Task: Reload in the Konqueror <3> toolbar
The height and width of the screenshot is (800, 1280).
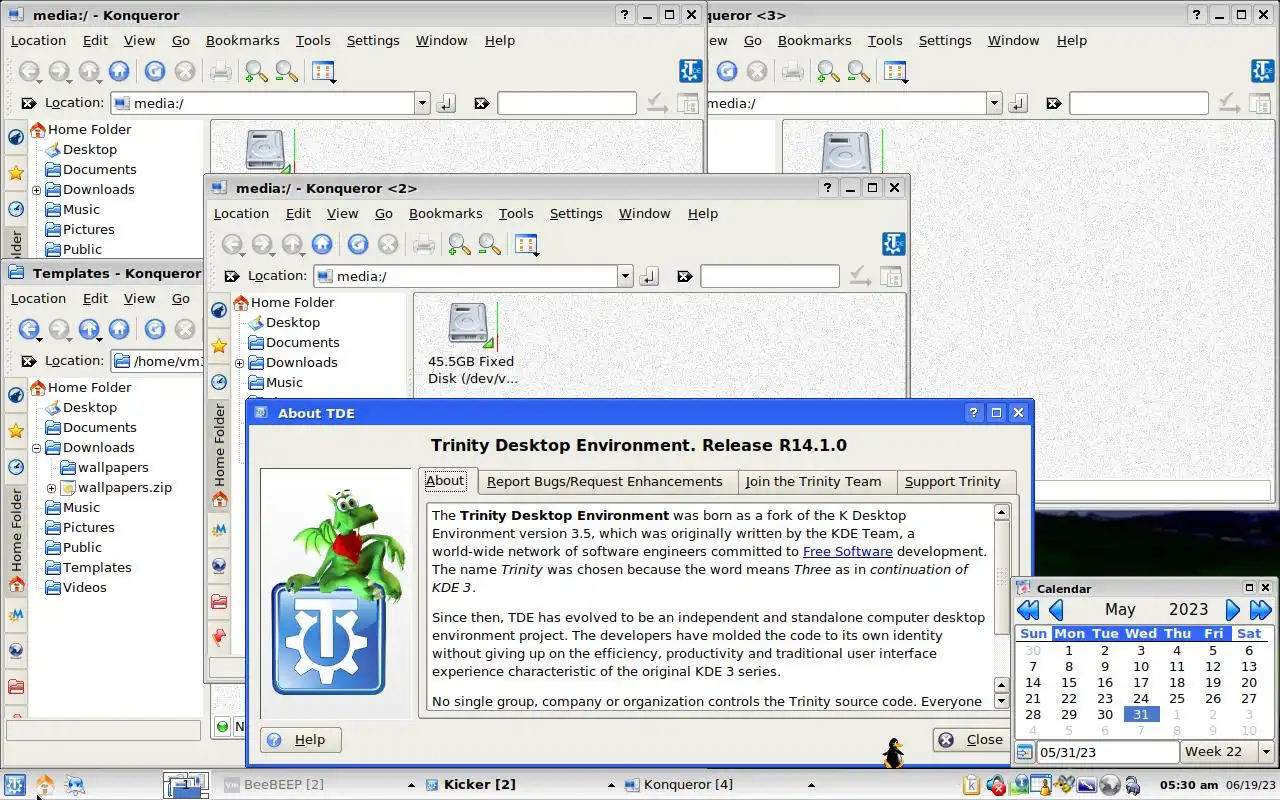Action: click(x=727, y=71)
